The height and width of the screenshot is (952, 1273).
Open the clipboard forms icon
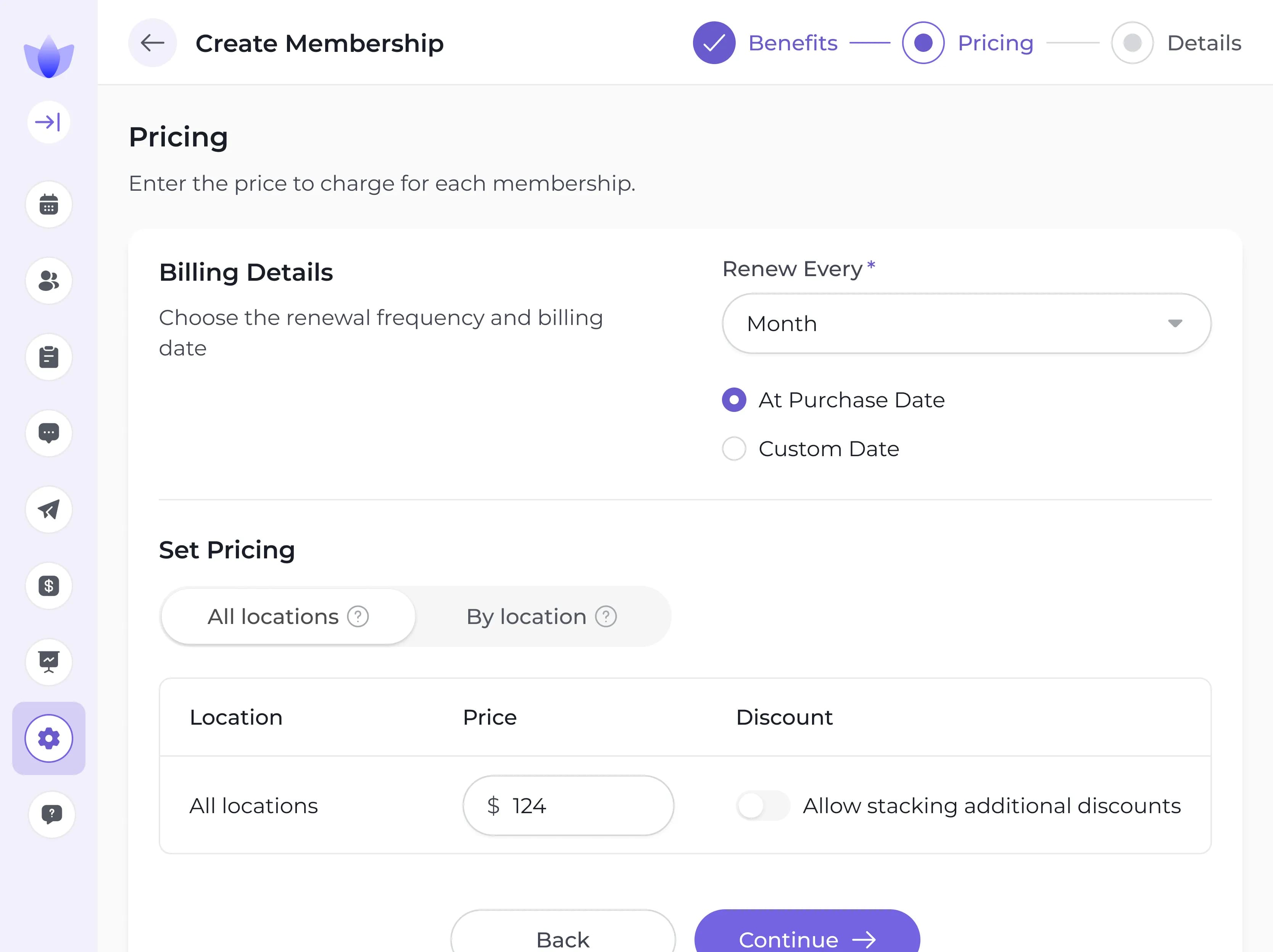click(48, 357)
